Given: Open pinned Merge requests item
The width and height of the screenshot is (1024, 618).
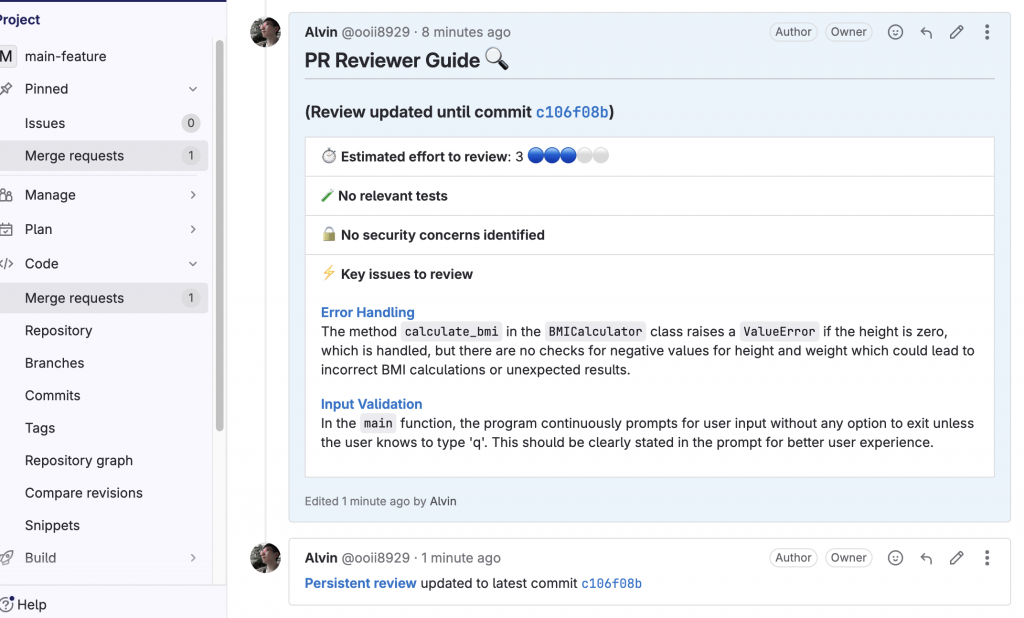Looking at the screenshot, I should (x=104, y=155).
